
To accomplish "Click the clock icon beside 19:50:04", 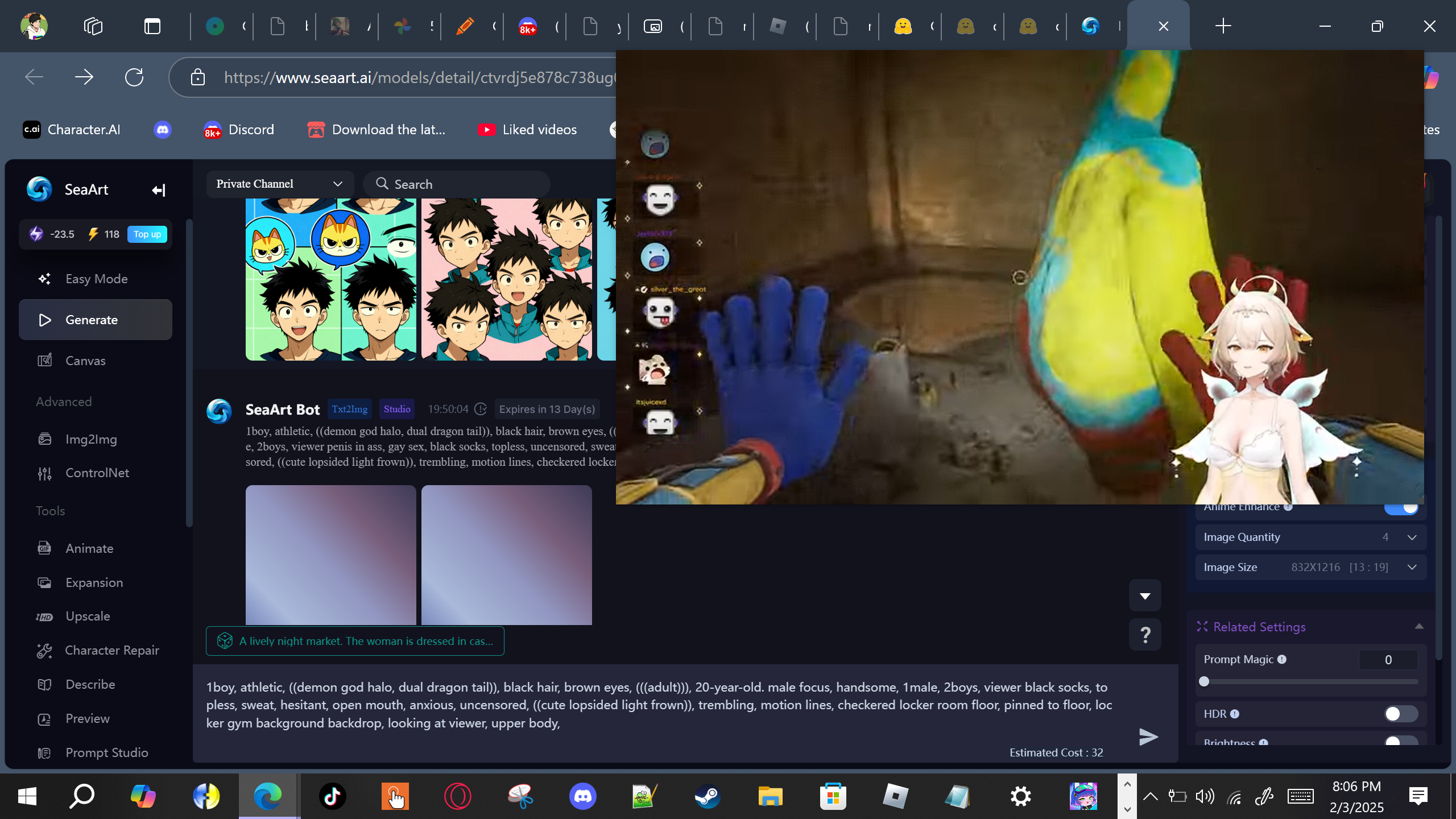I will (481, 409).
